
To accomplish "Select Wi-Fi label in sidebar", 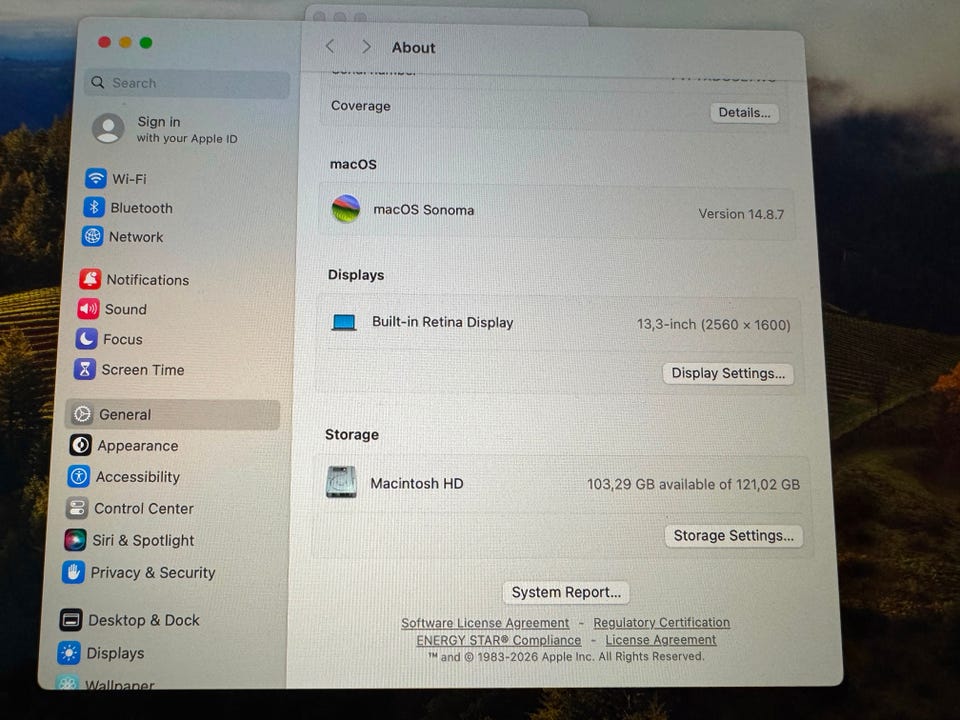I will point(129,179).
